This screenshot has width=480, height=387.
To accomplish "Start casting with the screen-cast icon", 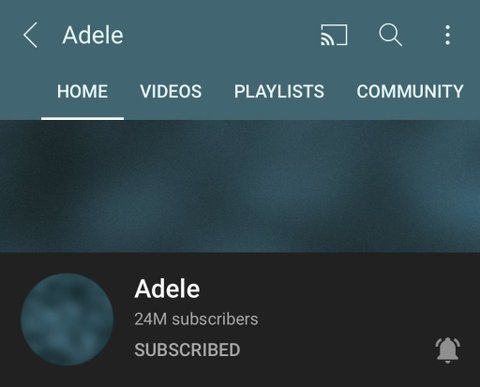I will [x=334, y=35].
